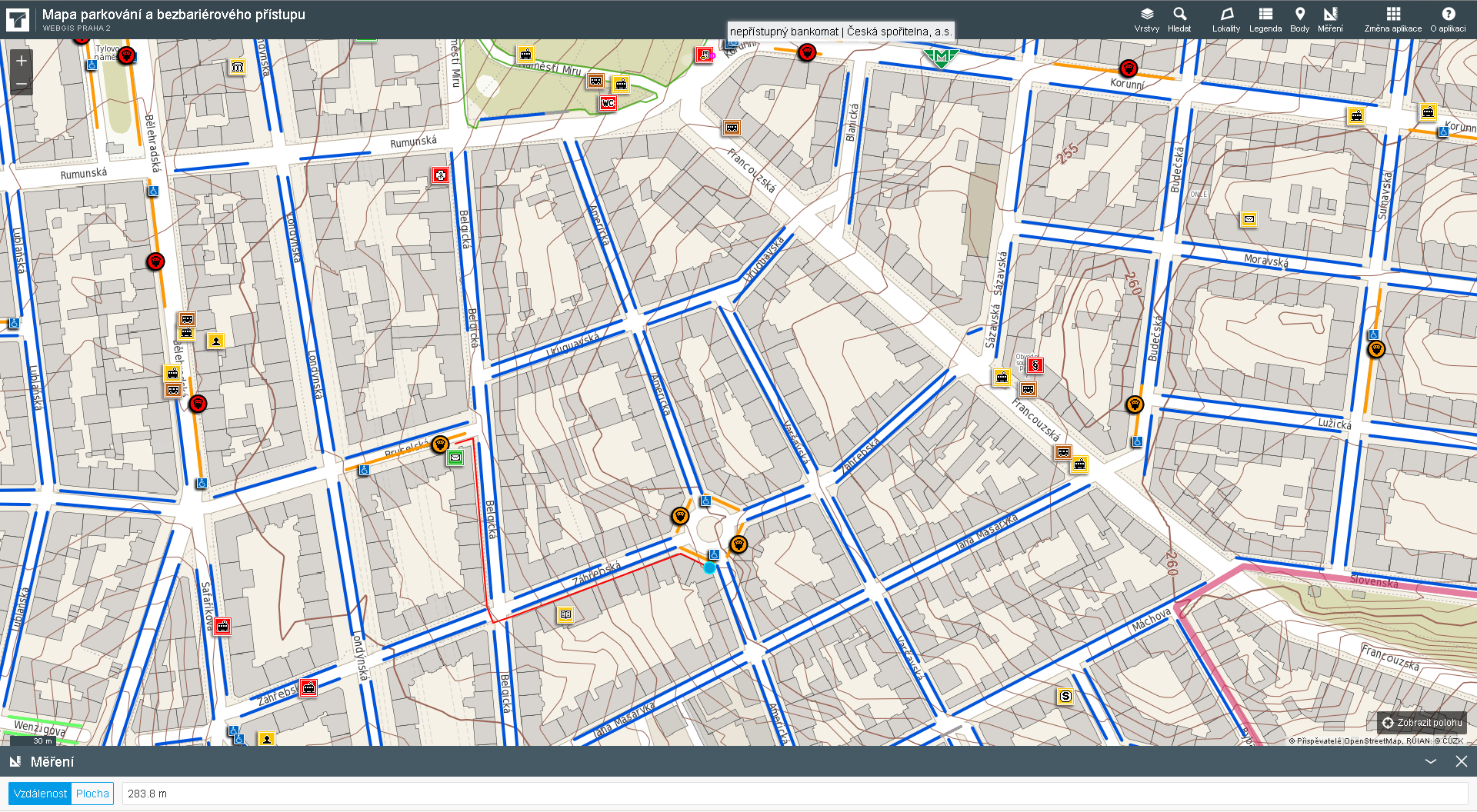1477x812 pixels.
Task: Click the red inaccessible ATM icon near Korunní
Action: [x=705, y=55]
